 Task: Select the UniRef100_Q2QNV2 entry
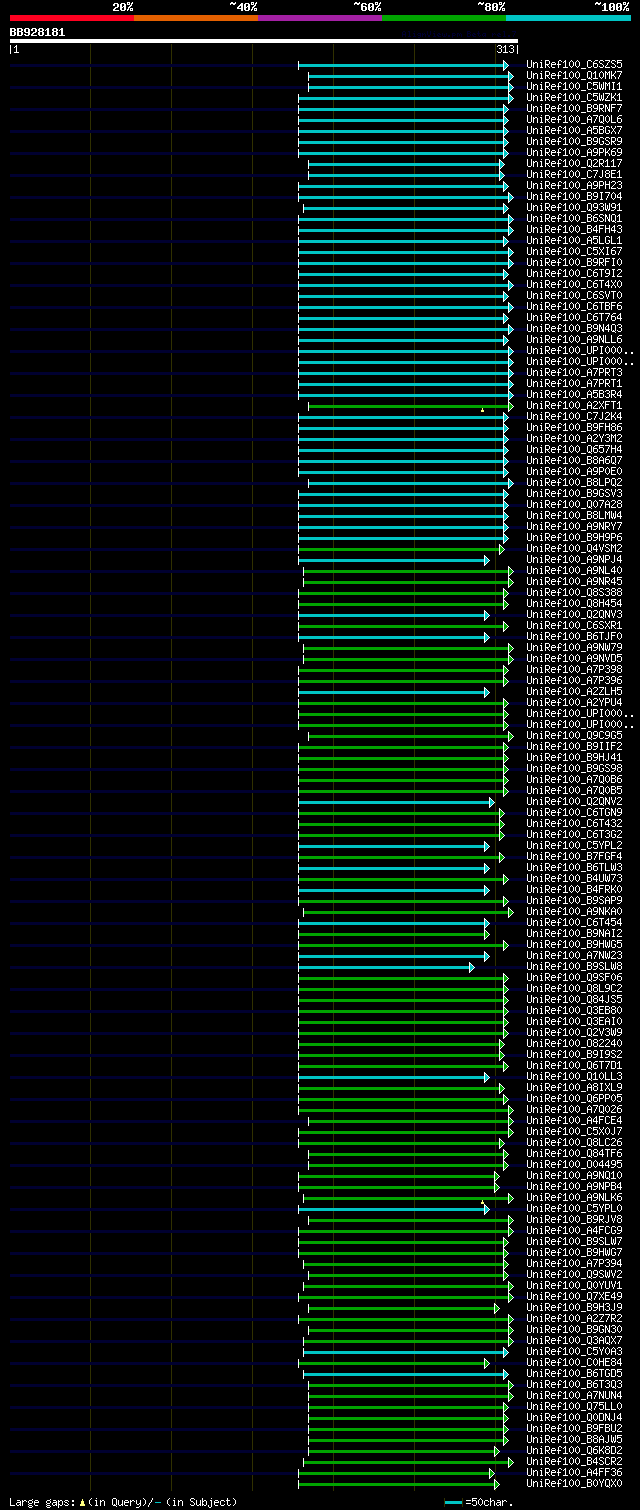(x=574, y=801)
